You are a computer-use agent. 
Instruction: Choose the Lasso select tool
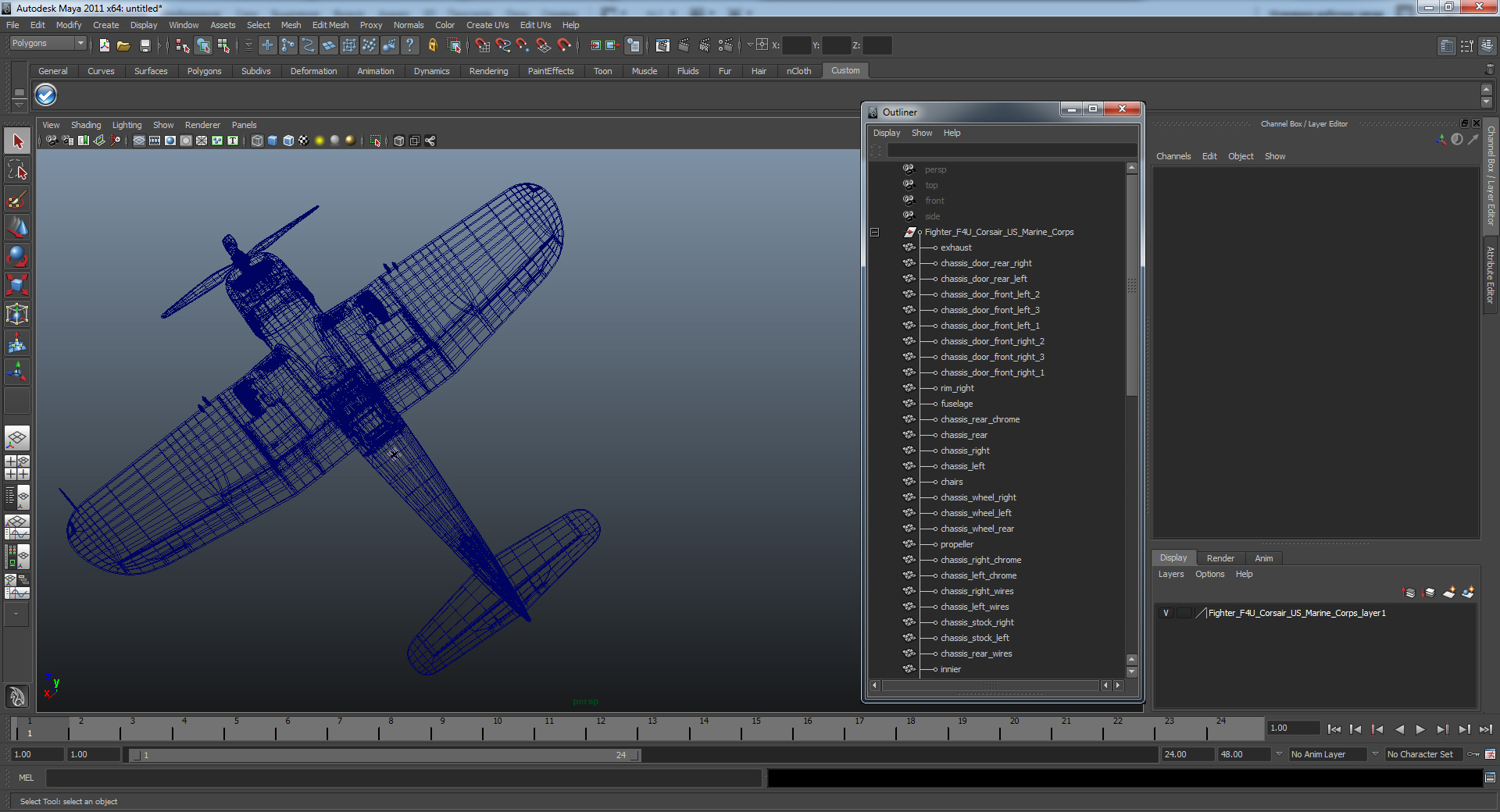tap(17, 170)
